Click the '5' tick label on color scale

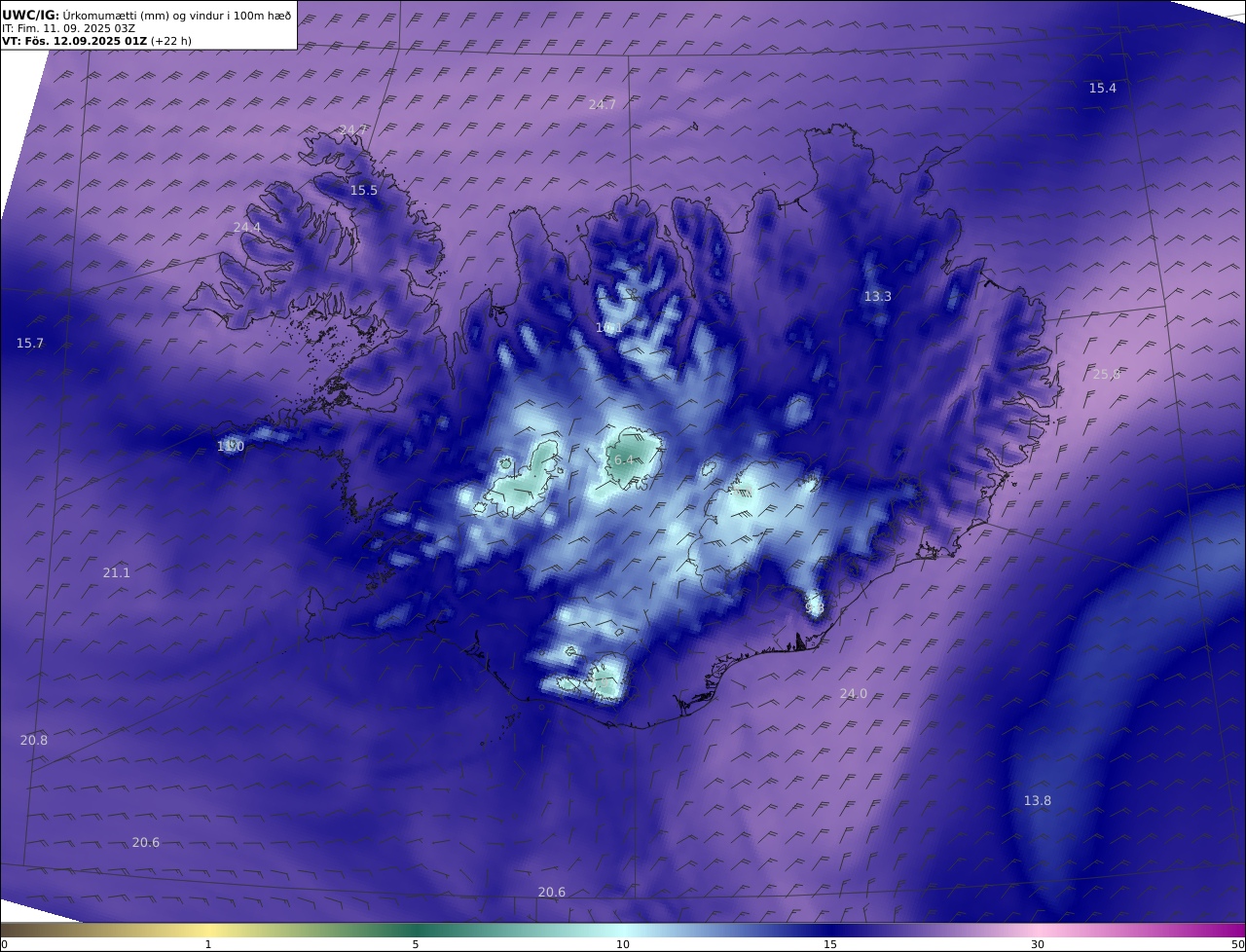(416, 944)
